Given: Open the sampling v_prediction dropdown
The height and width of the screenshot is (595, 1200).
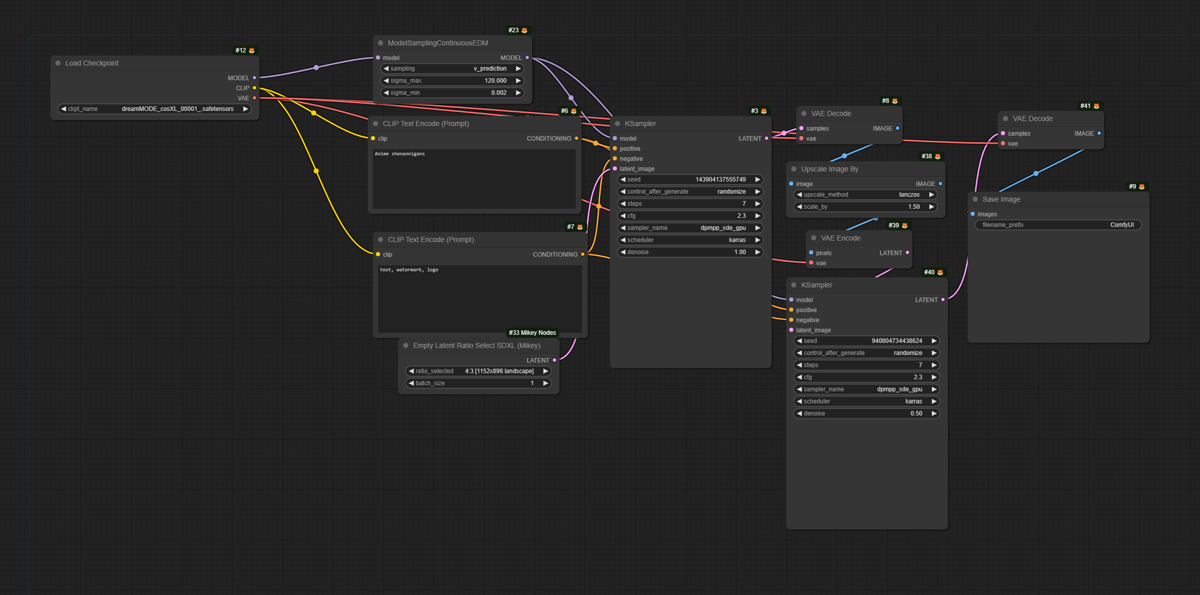Looking at the screenshot, I should point(452,69).
